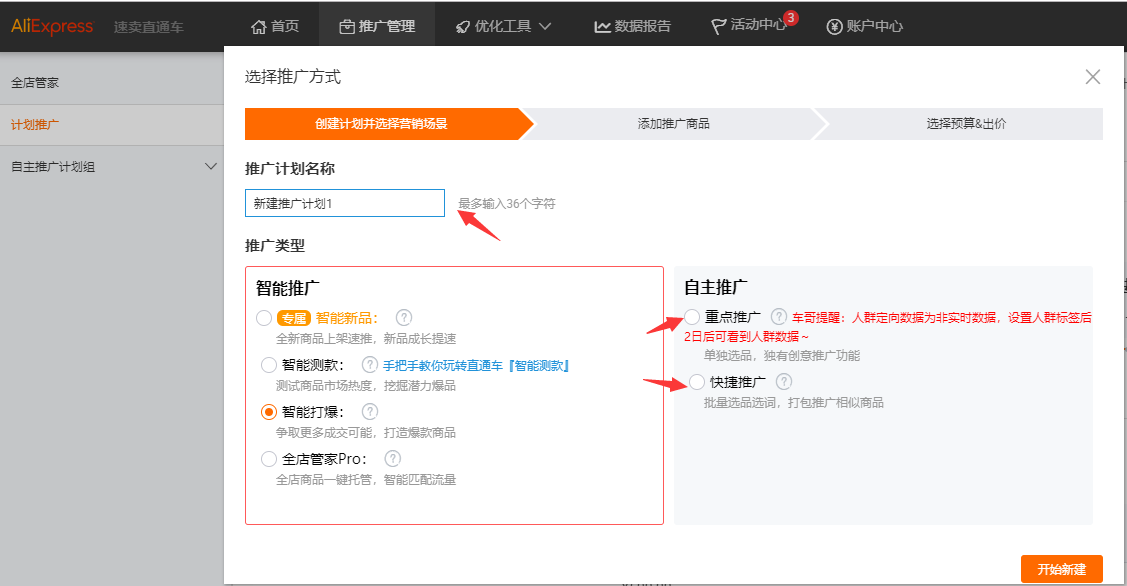The height and width of the screenshot is (586, 1127).
Task: Click the question mark beside 快捷推广
Action: click(782, 381)
